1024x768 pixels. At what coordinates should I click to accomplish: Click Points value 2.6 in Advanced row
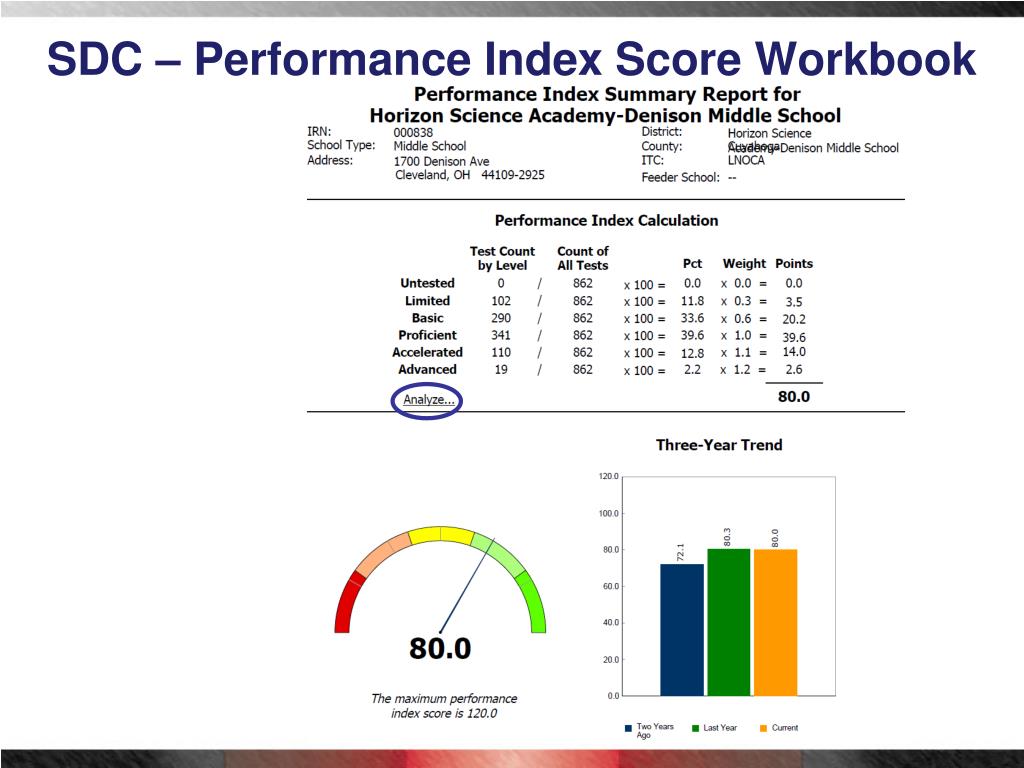click(x=793, y=369)
